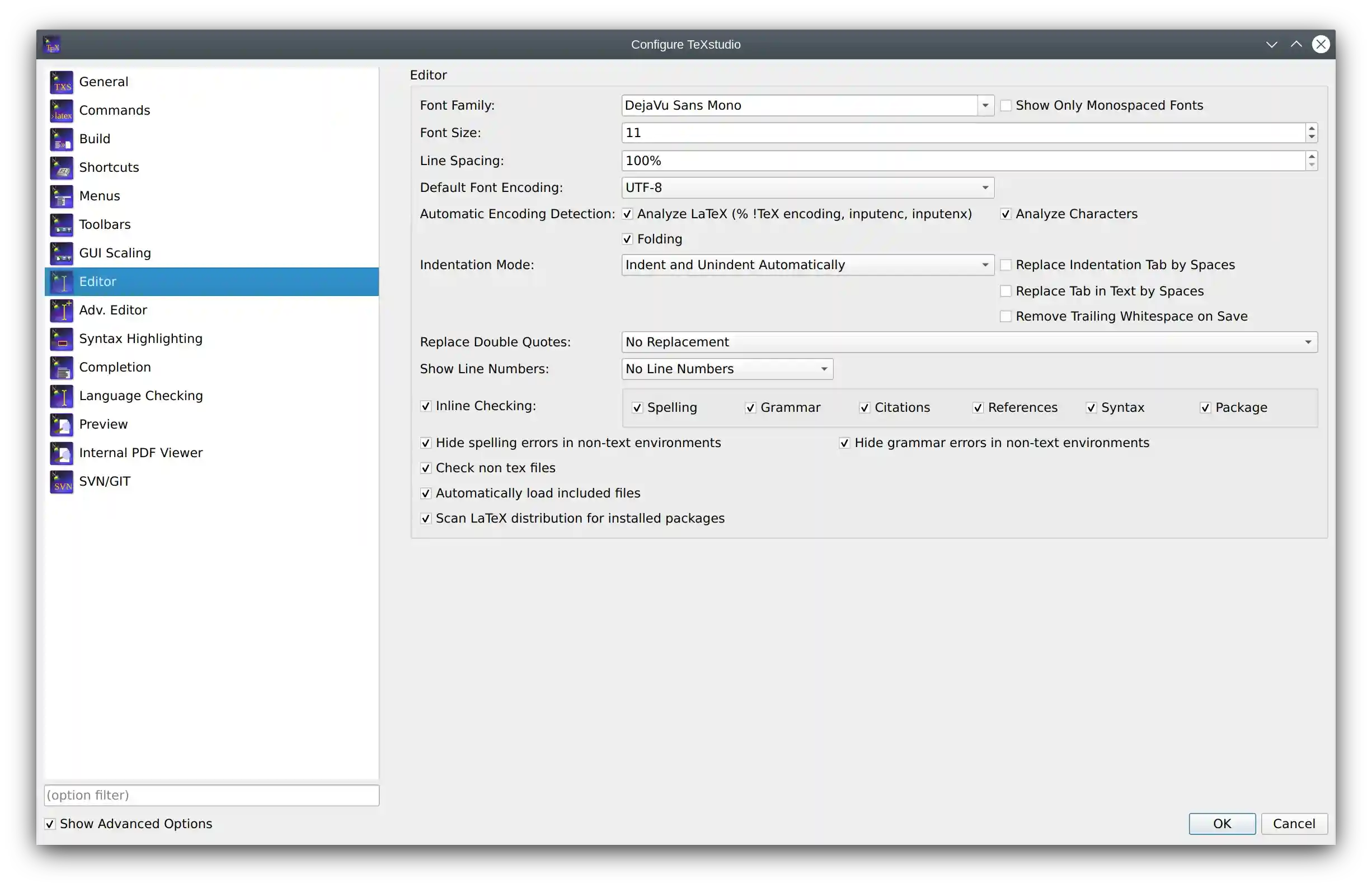Viewport: 1372px width, 888px height.
Task: Click the title bar maximize chevron
Action: pos(1296,45)
